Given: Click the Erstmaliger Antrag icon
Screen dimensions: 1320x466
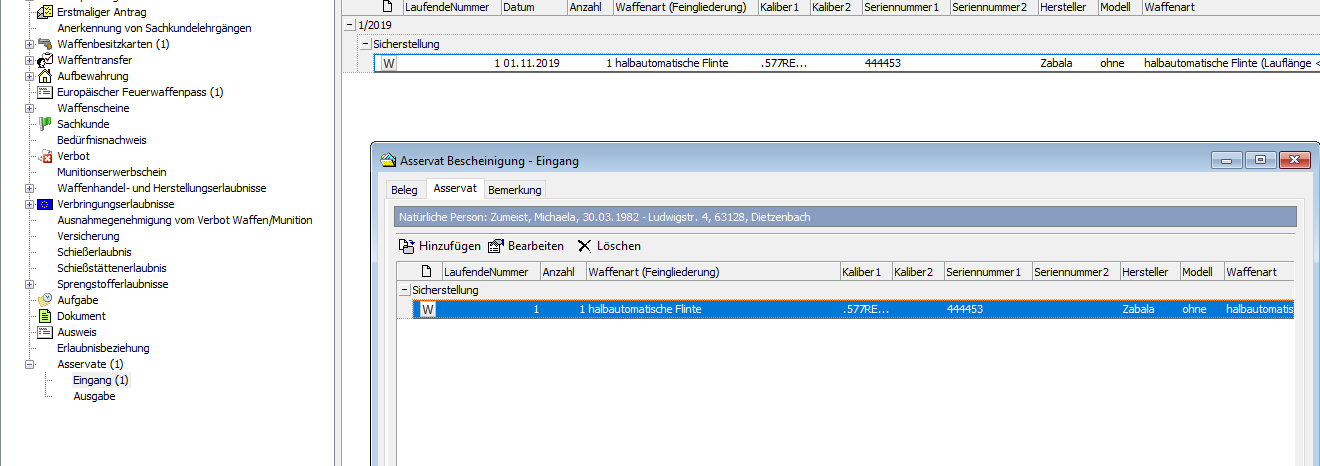Looking at the screenshot, I should click(45, 12).
